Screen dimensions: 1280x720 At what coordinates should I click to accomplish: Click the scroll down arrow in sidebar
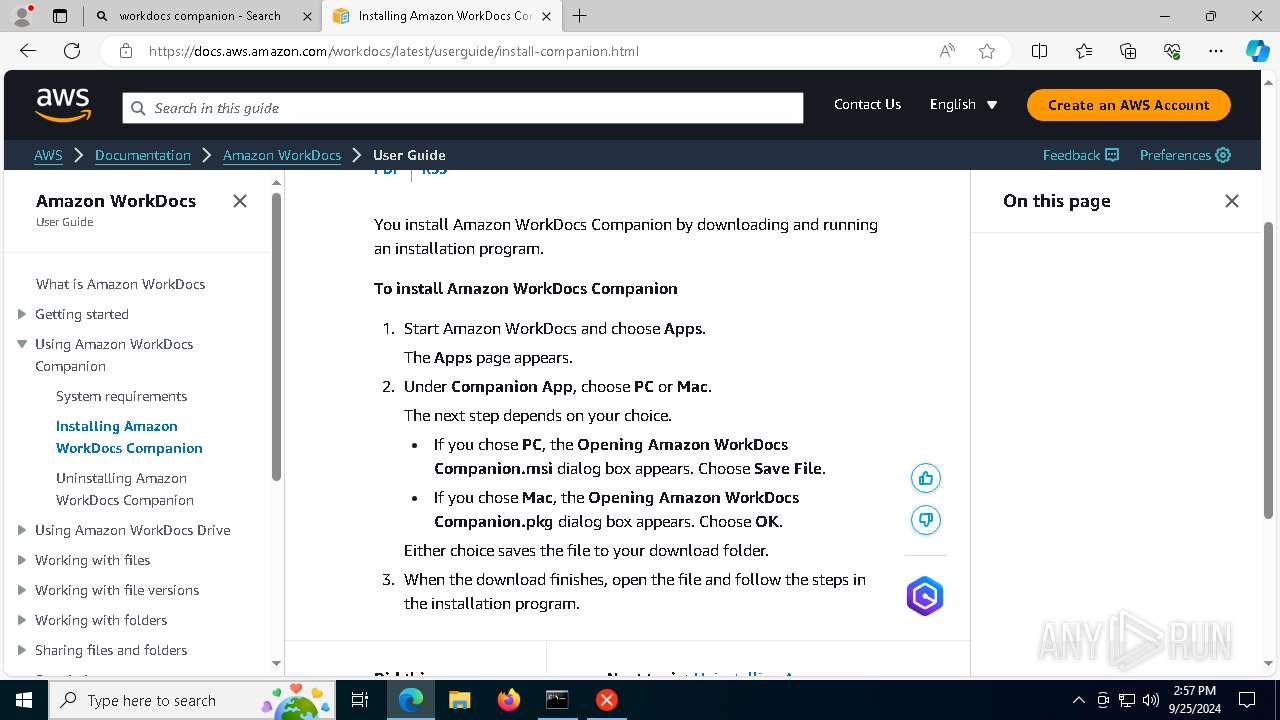[276, 663]
